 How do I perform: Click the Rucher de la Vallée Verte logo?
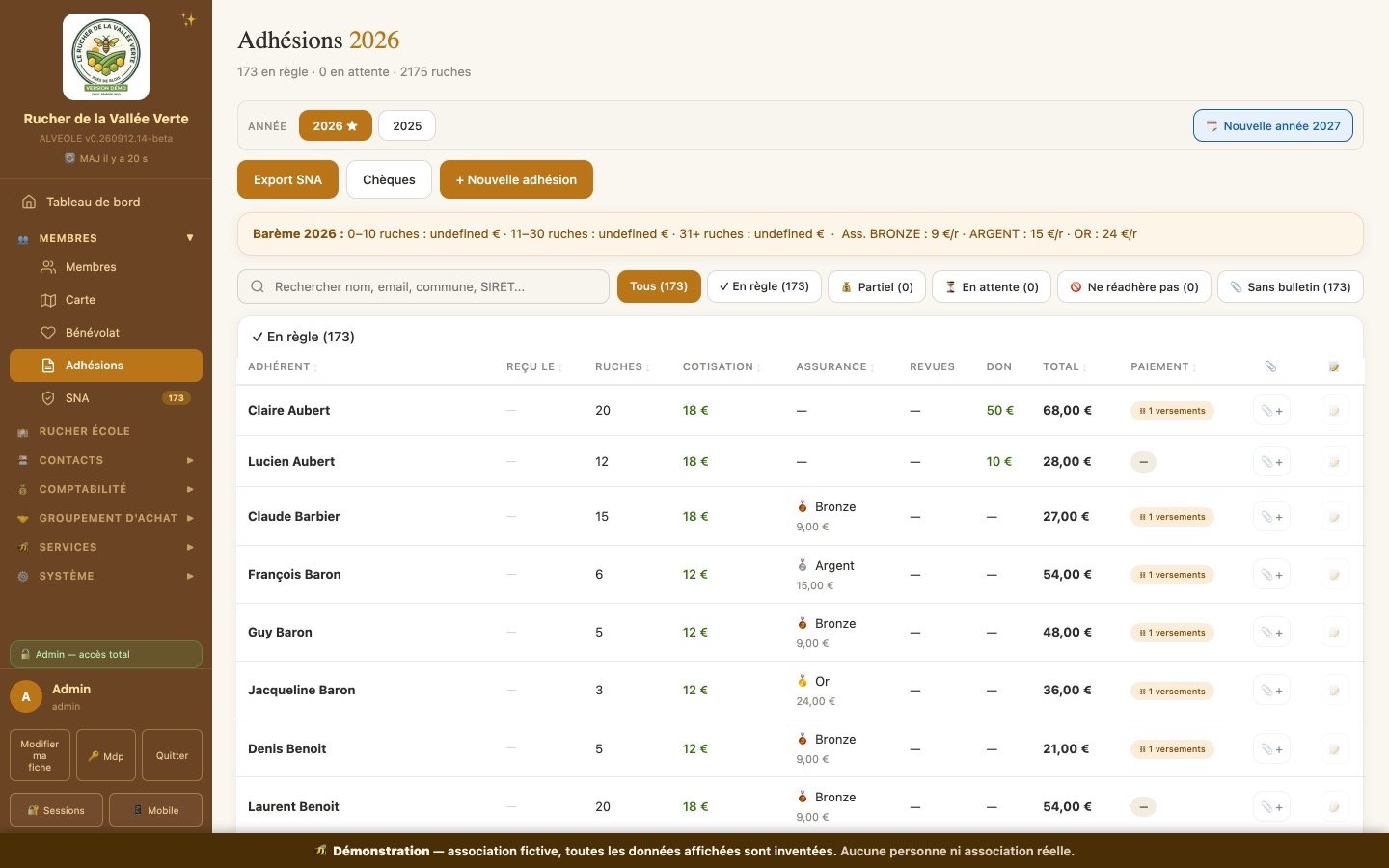coord(106,57)
